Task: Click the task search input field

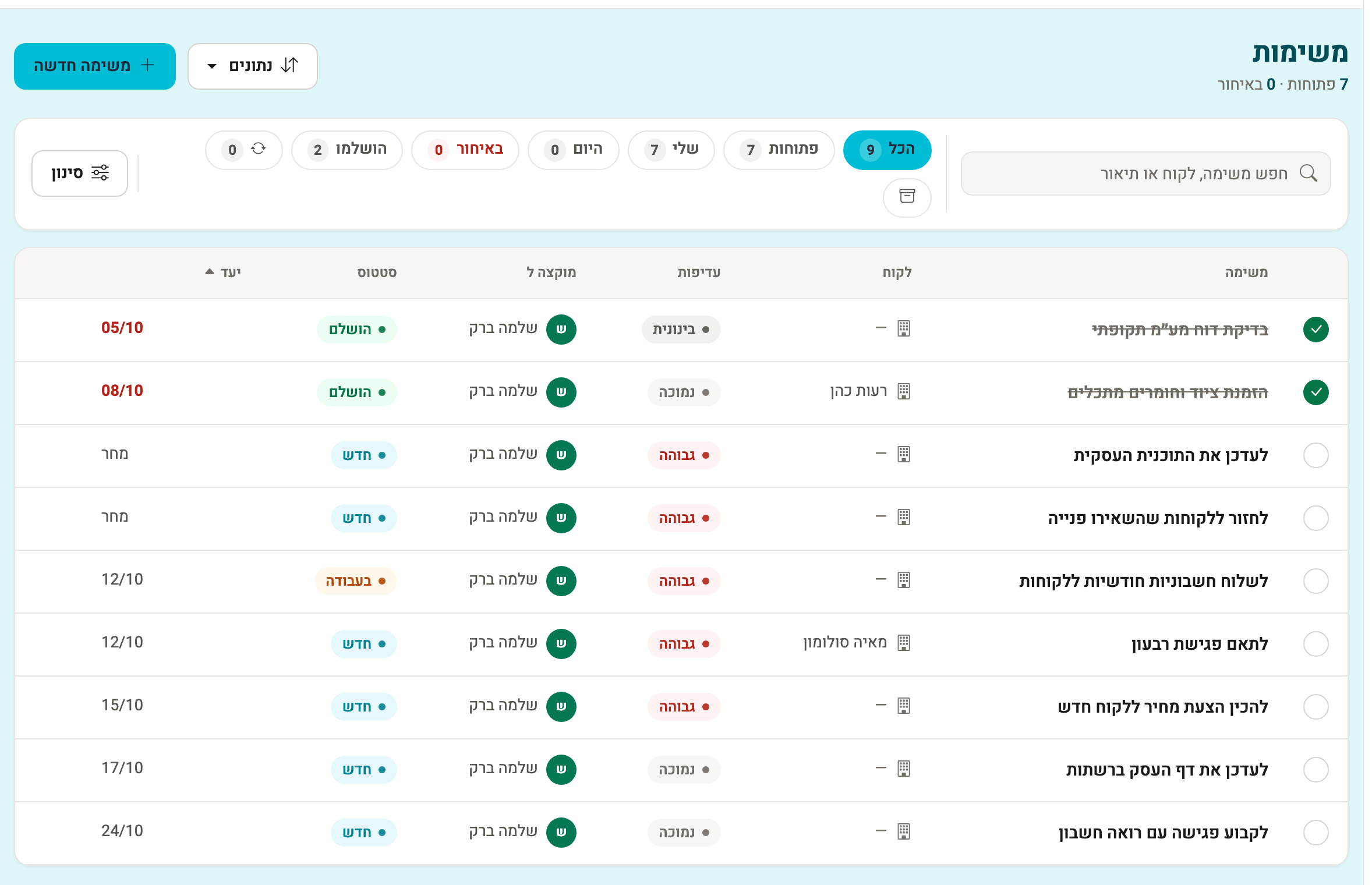Action: pyautogui.click(x=1145, y=174)
